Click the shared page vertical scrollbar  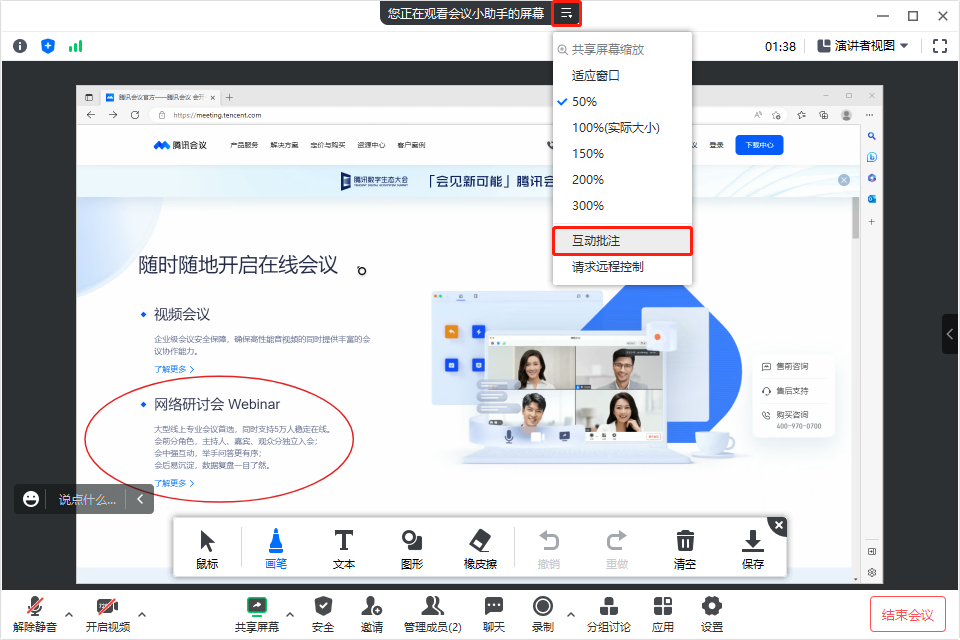coord(855,218)
